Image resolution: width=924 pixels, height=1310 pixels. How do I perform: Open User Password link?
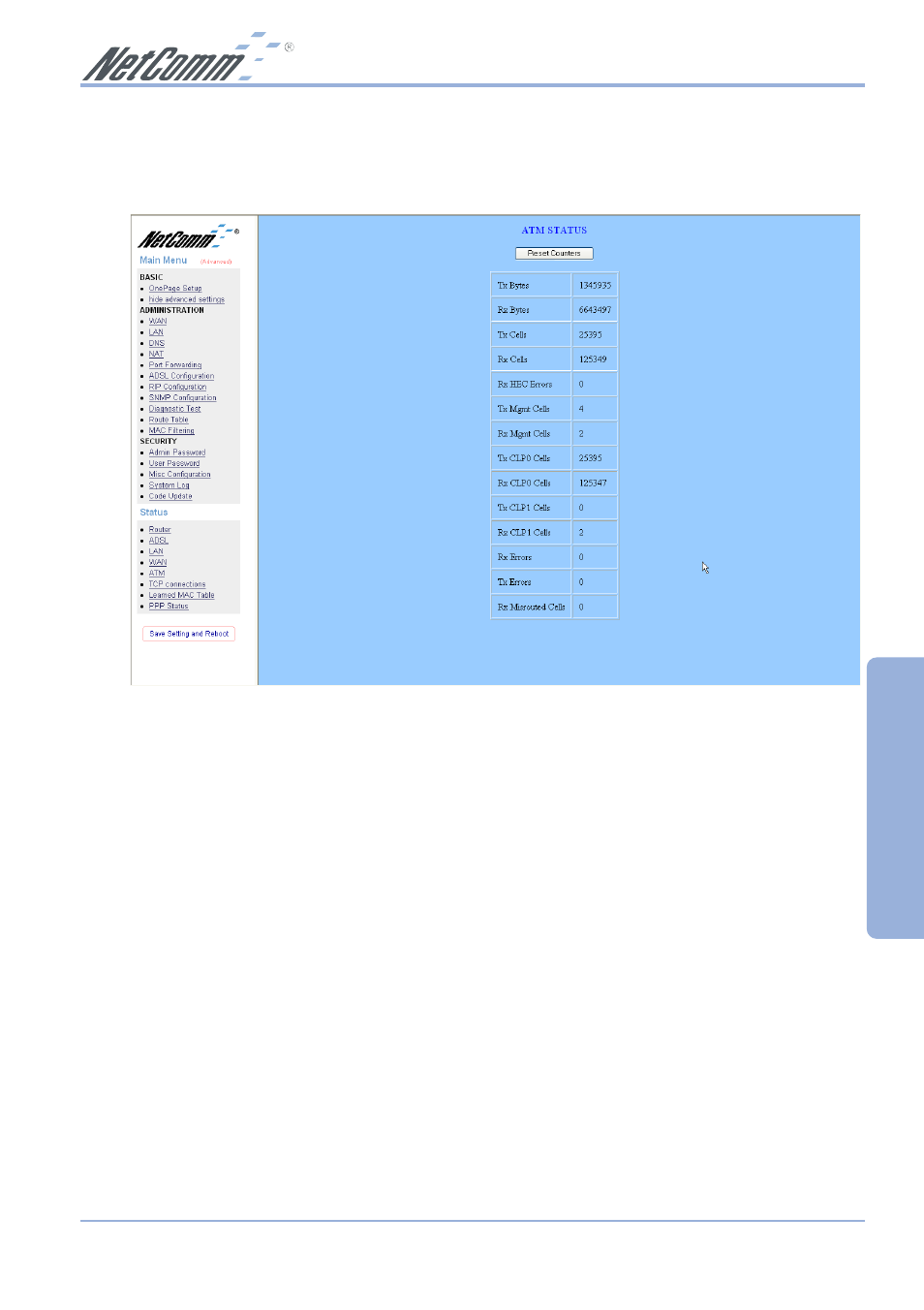[x=174, y=463]
